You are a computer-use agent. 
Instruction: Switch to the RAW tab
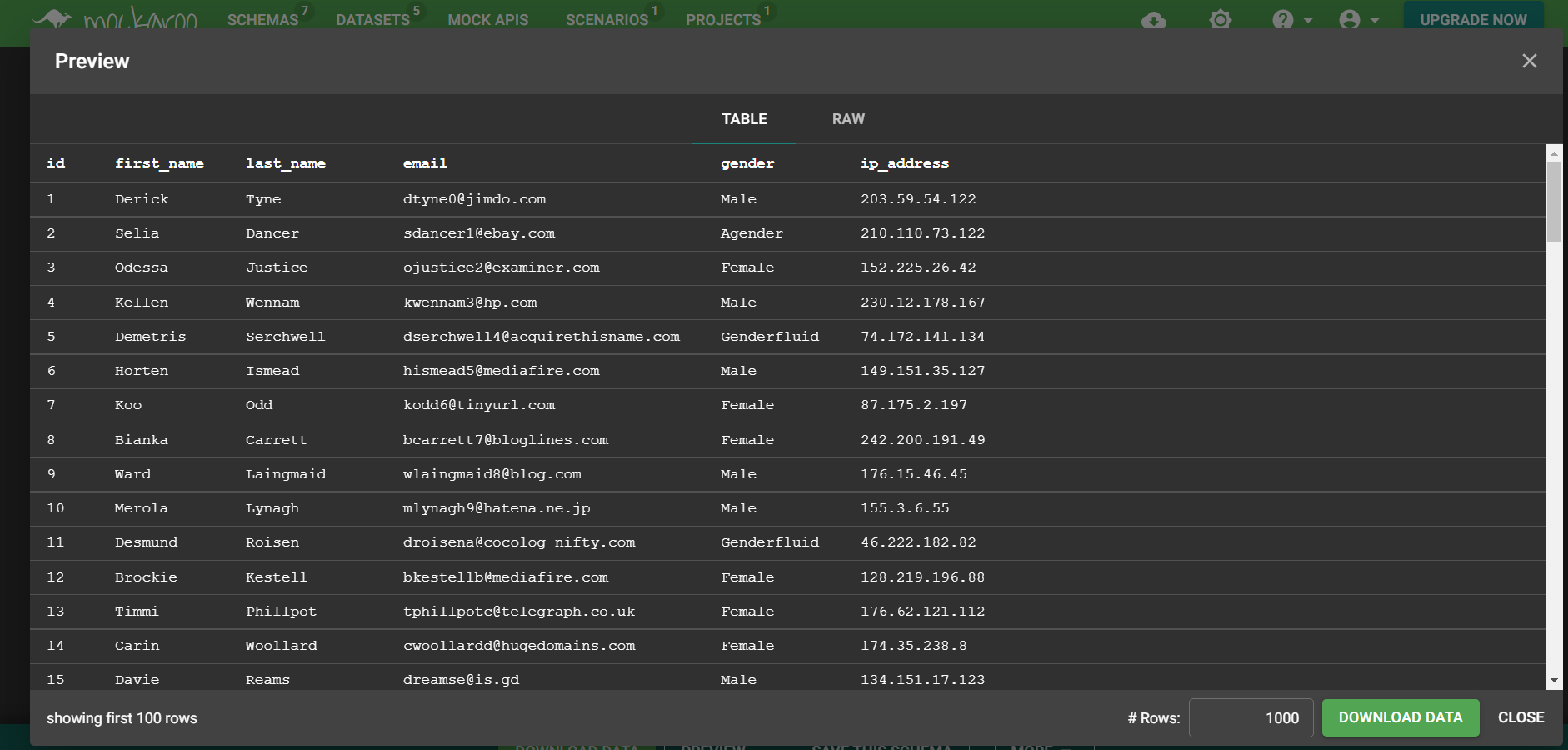[848, 119]
